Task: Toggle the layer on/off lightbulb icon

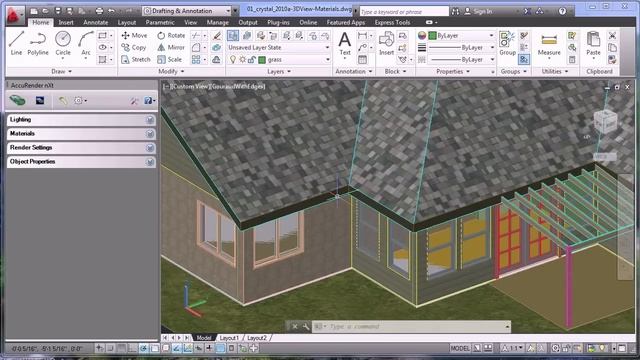Action: tap(233, 60)
